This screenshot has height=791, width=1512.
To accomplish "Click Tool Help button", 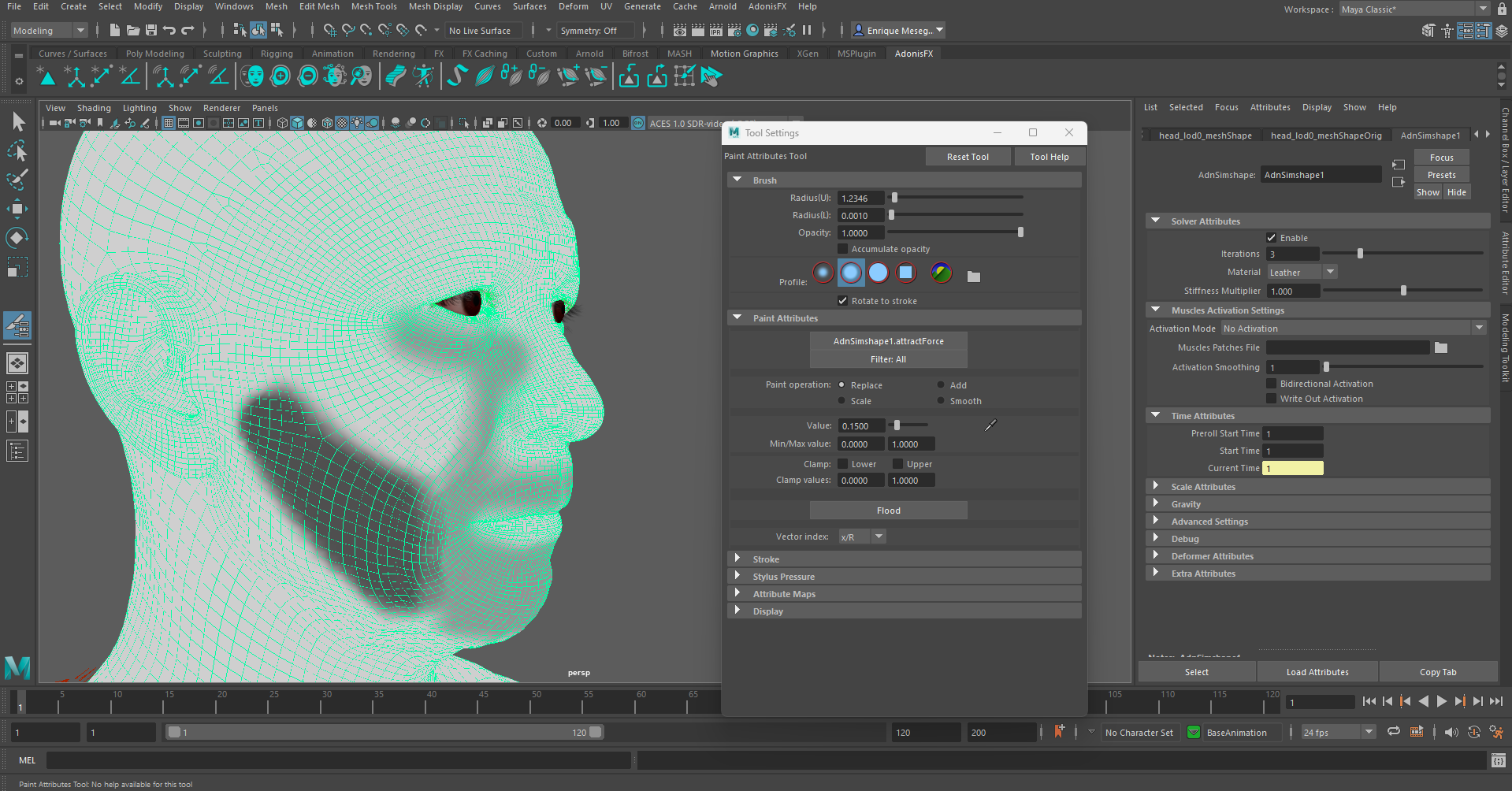I will click(x=1049, y=157).
